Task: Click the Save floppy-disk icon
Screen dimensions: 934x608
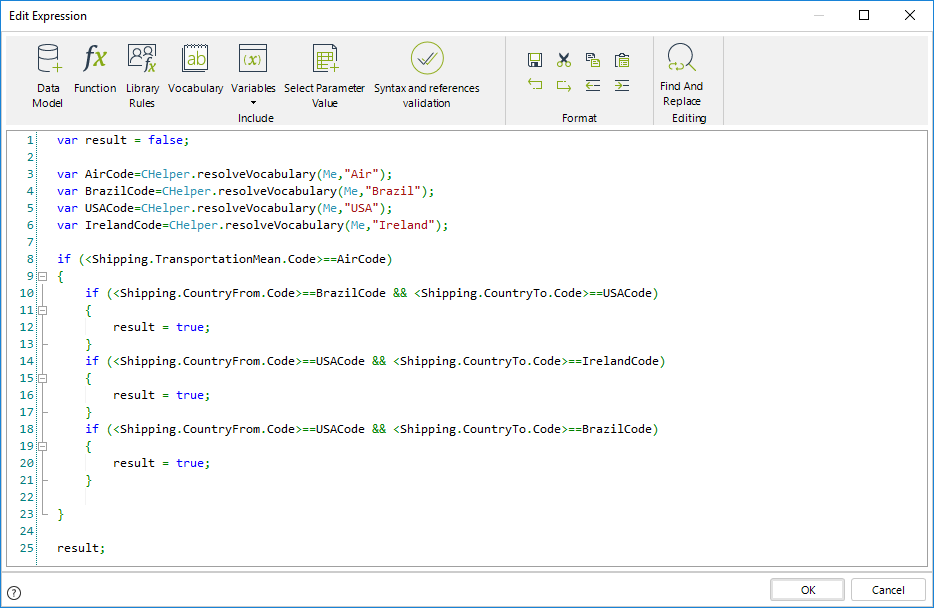Action: pos(535,60)
